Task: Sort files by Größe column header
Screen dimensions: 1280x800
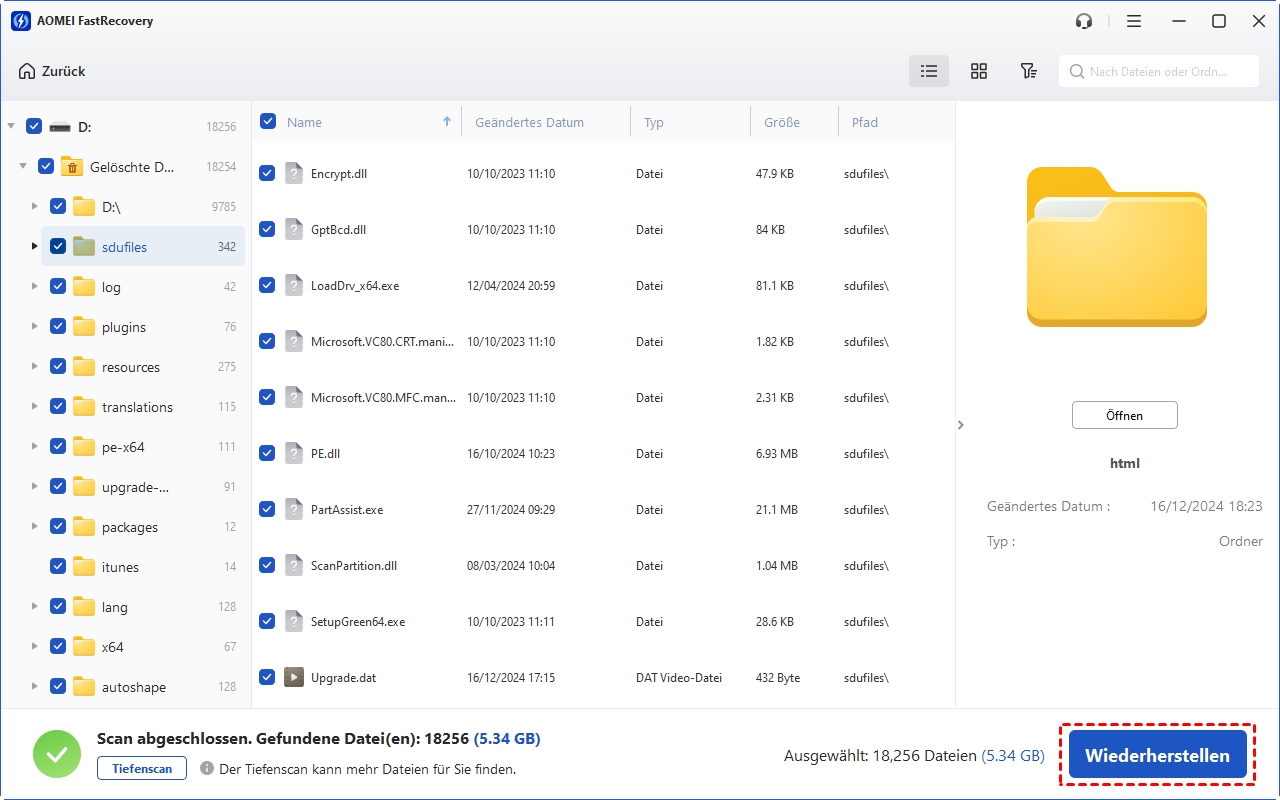Action: tap(781, 122)
